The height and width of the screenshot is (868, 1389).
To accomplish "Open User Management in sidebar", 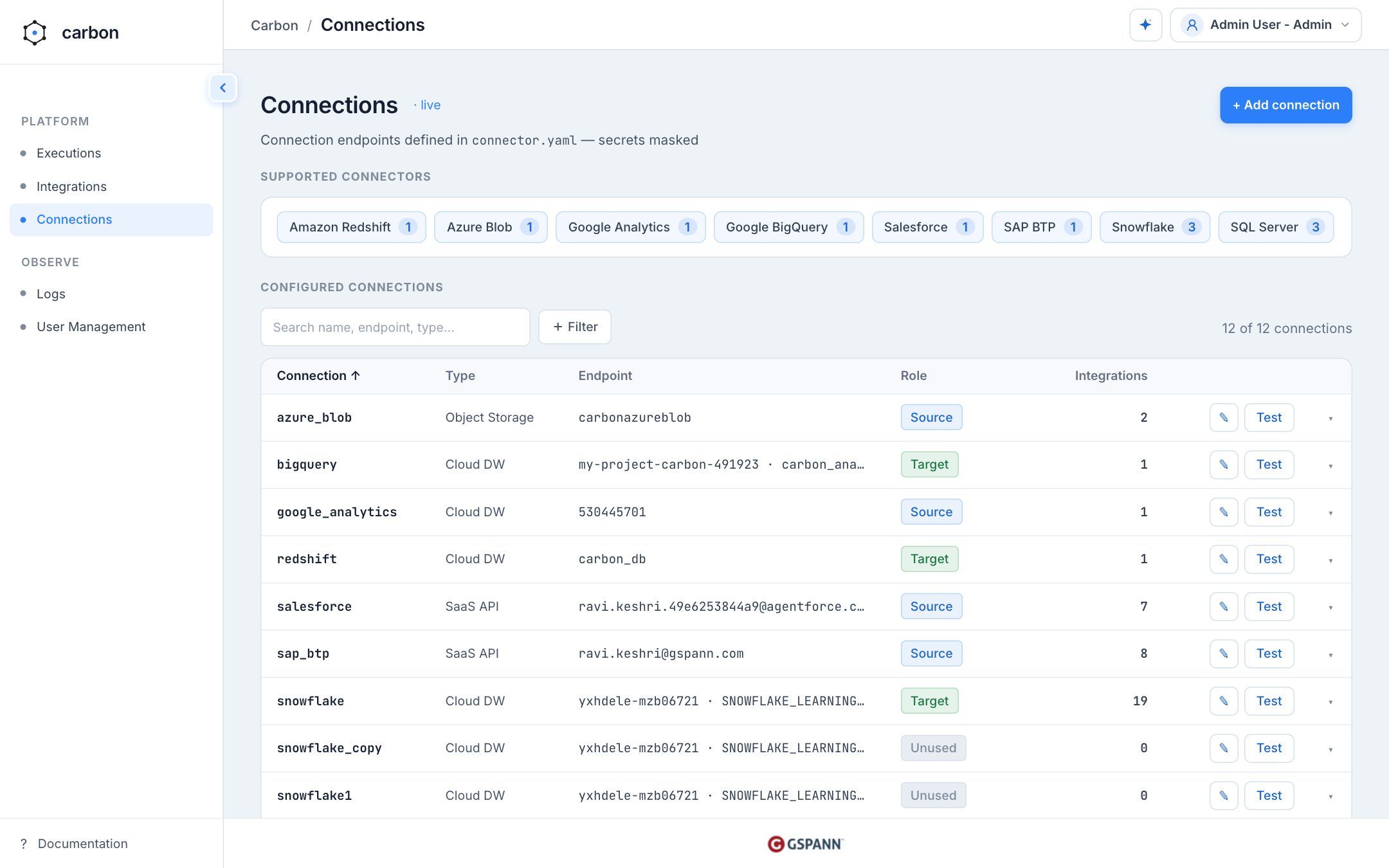I will 111,327.
